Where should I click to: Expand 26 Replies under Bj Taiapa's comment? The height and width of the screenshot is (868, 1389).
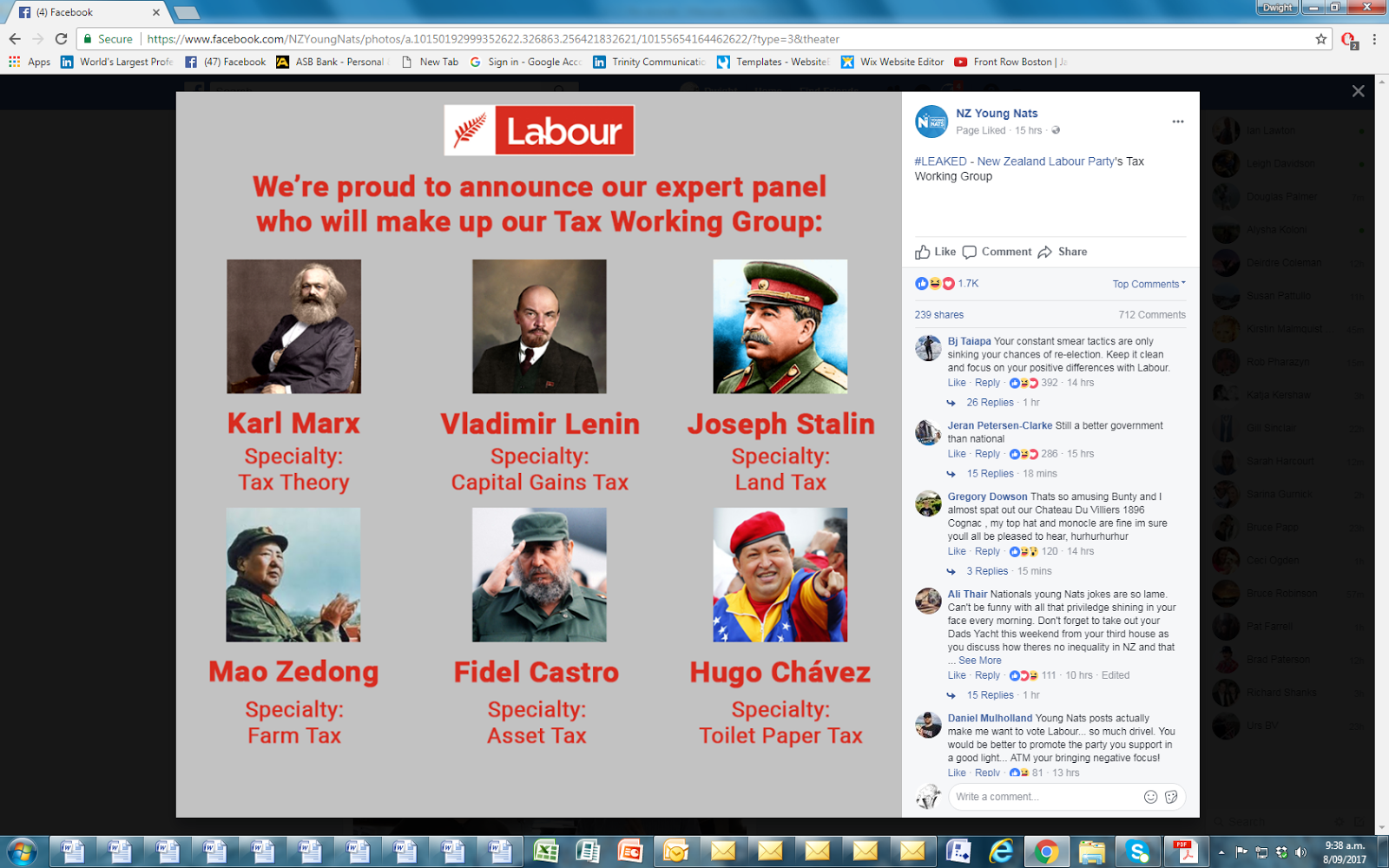tap(990, 403)
